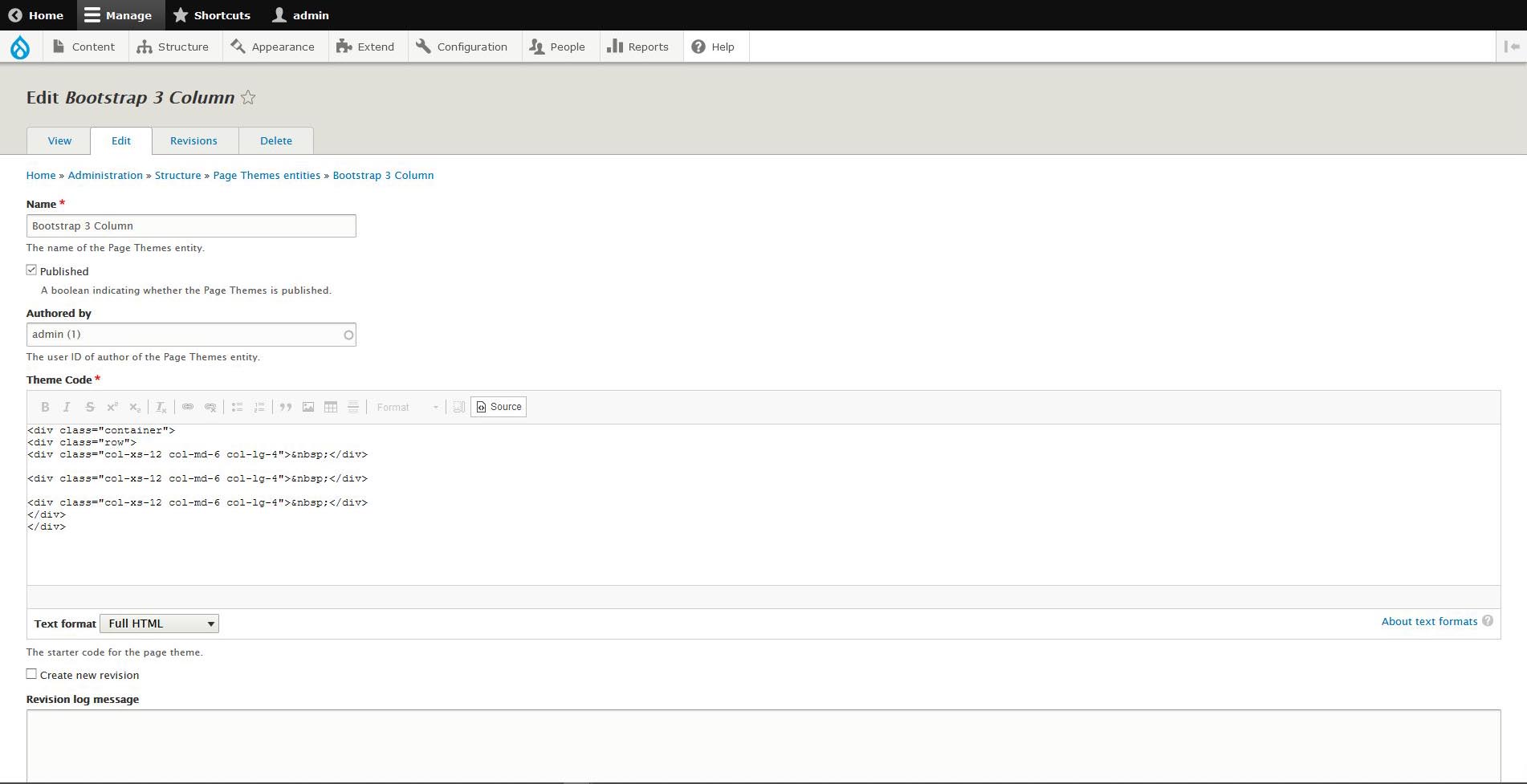
Task: Open the Revisions tab
Action: [x=193, y=140]
